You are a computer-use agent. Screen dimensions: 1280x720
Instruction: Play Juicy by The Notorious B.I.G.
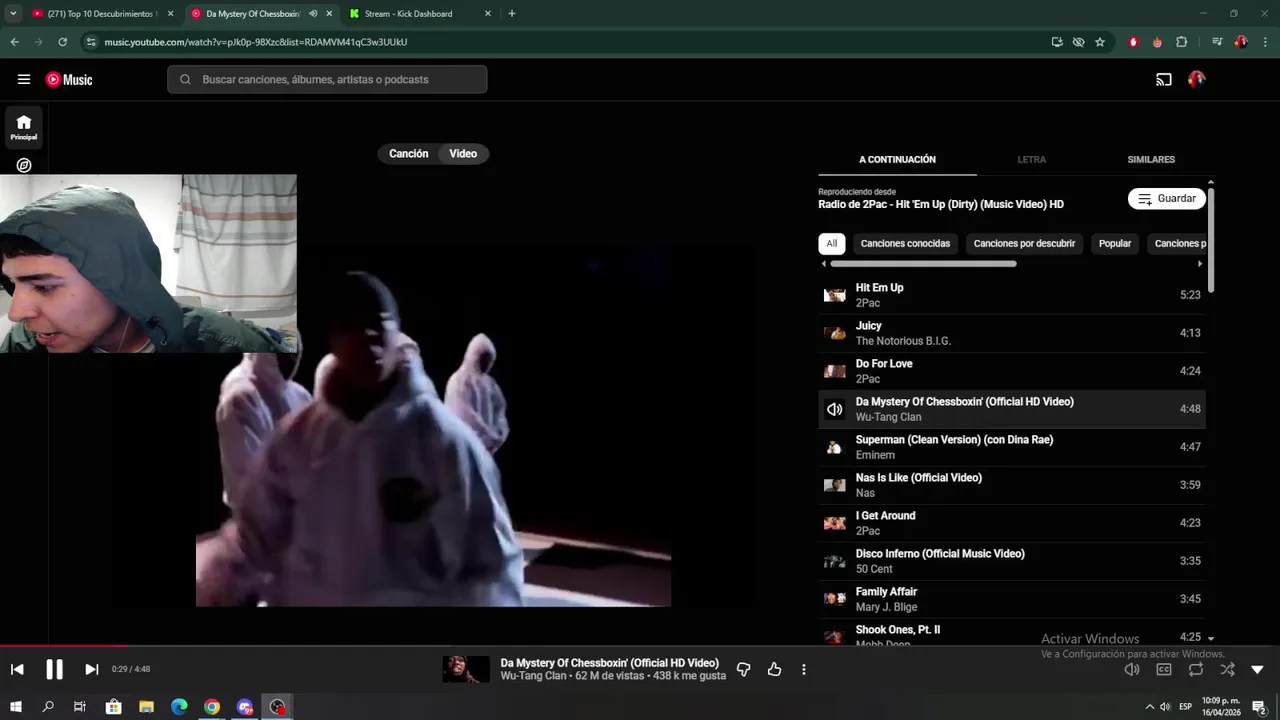(x=1012, y=333)
